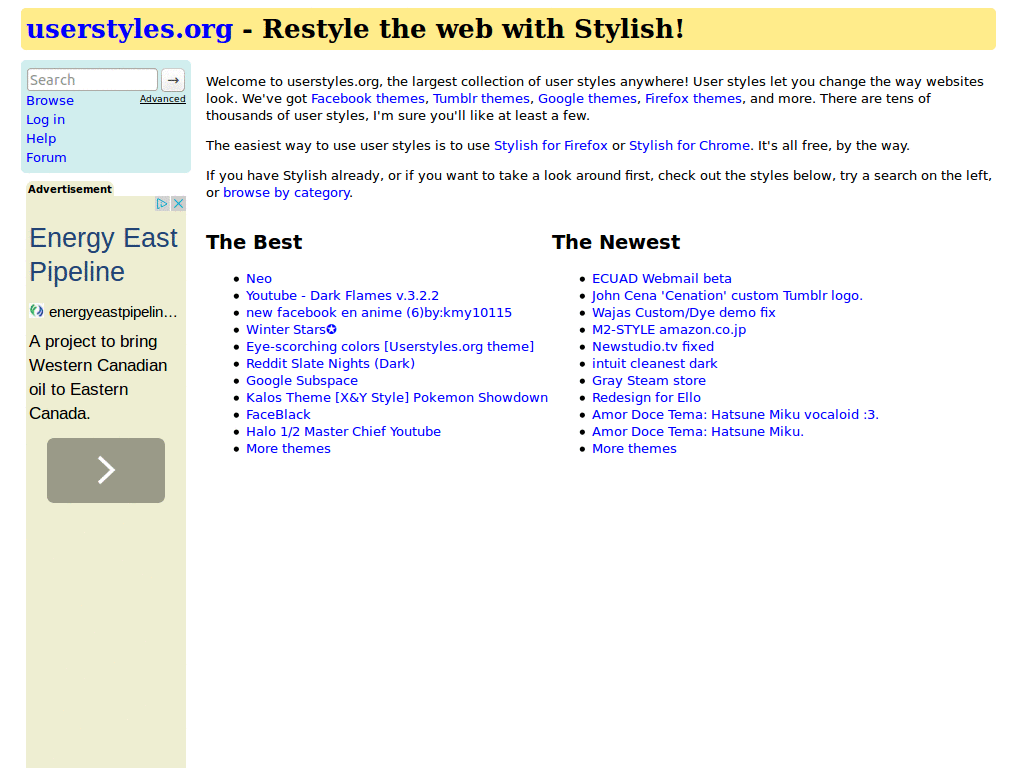The image size is (1024, 768).
Task: Focus the Search input field
Action: [92, 80]
